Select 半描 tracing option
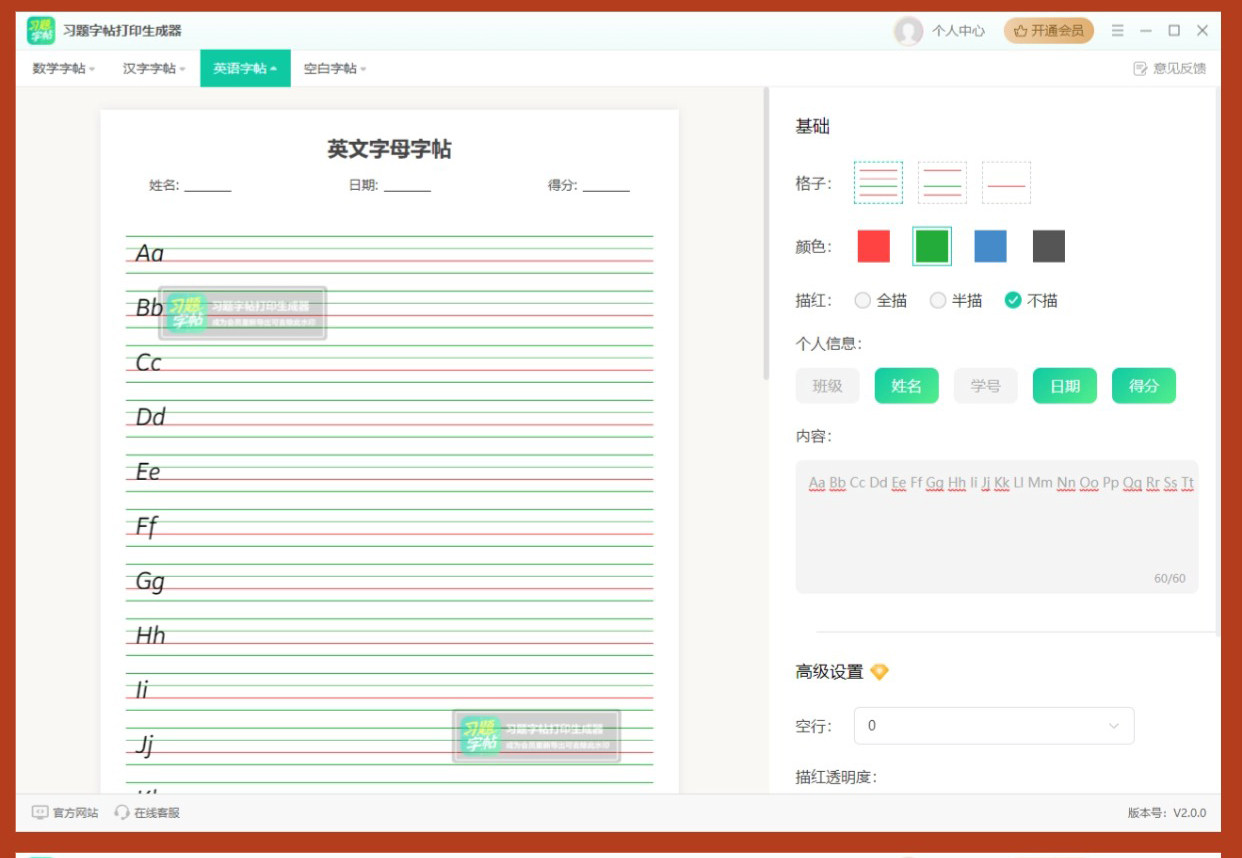The image size is (1242, 858). [x=956, y=300]
